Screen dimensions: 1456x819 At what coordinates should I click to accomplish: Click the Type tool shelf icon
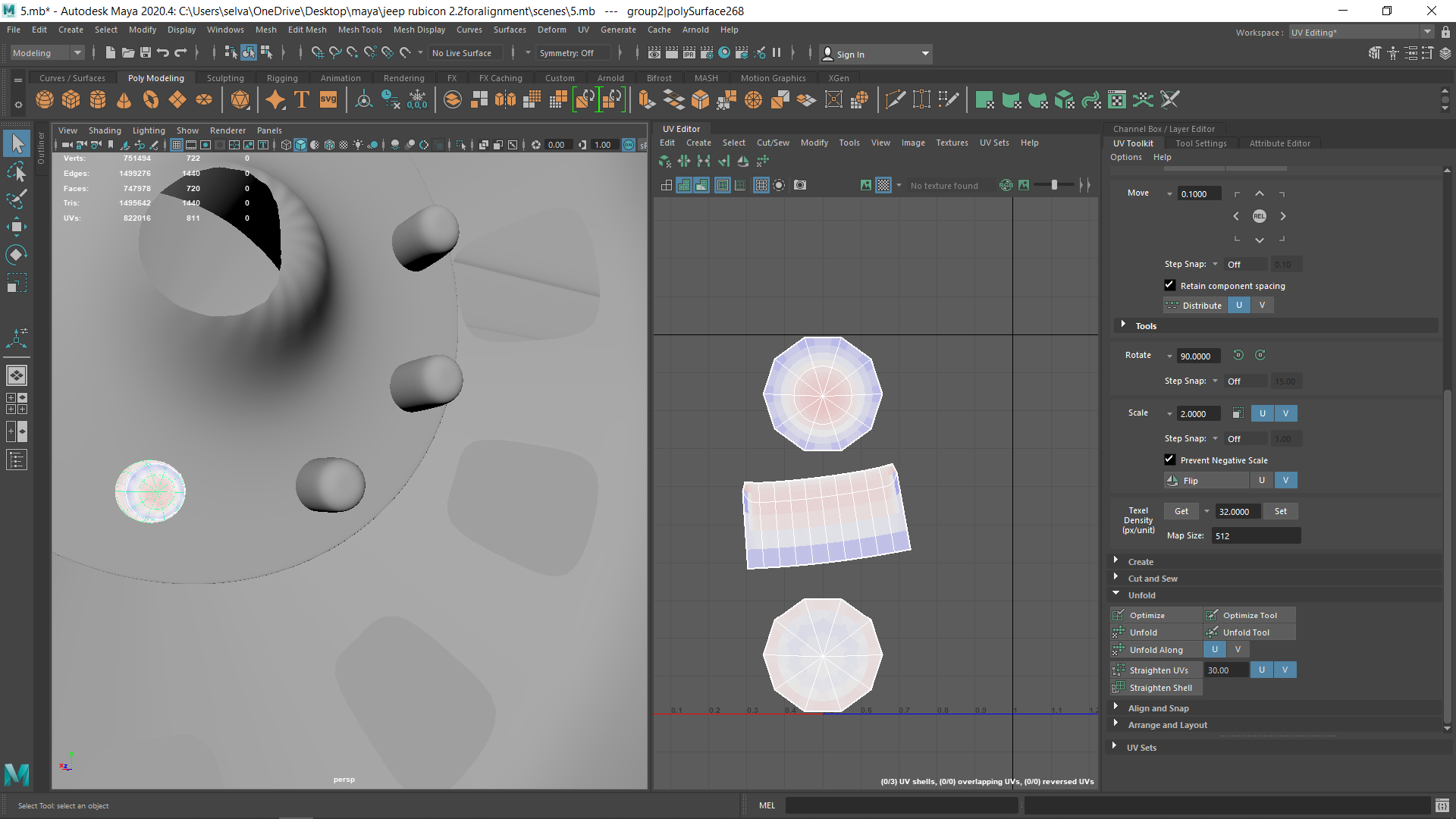tap(301, 99)
